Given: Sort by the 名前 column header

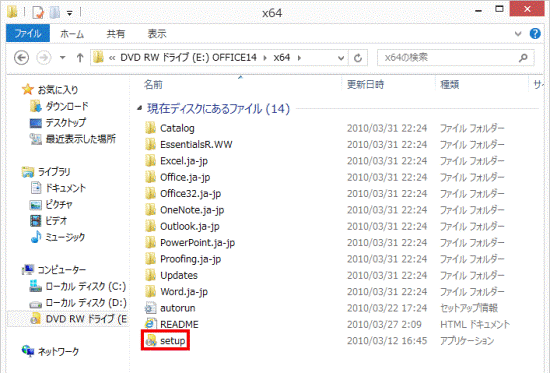Looking at the screenshot, I should [153, 85].
